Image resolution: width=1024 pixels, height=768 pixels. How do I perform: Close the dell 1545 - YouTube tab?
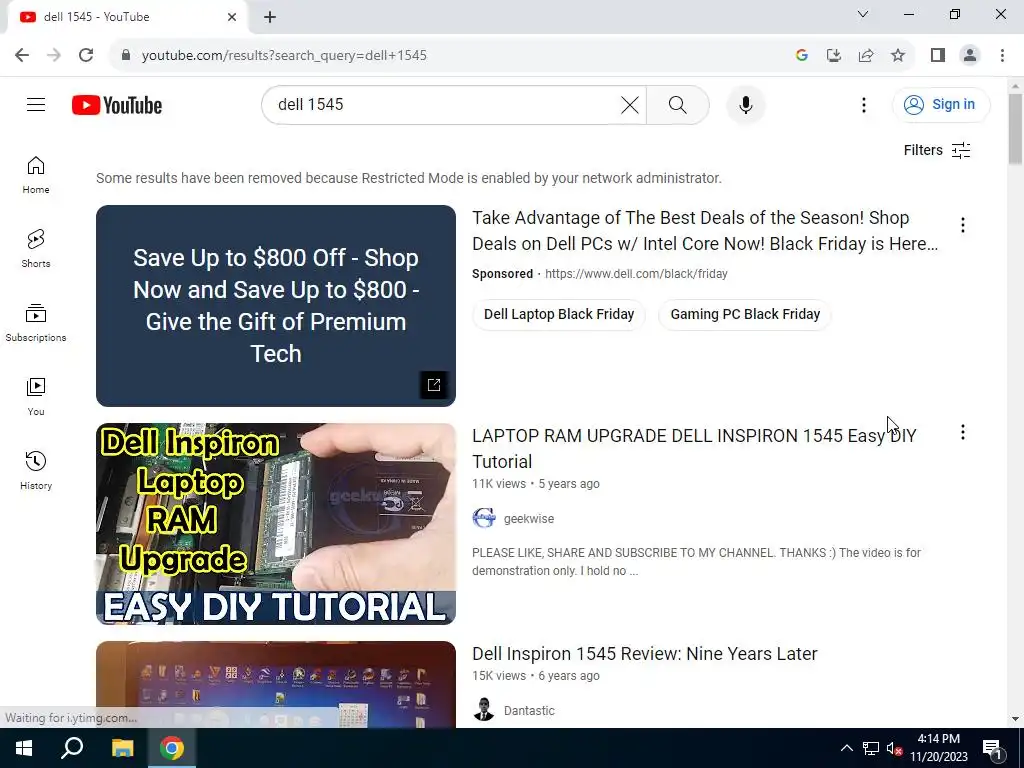pyautogui.click(x=232, y=17)
